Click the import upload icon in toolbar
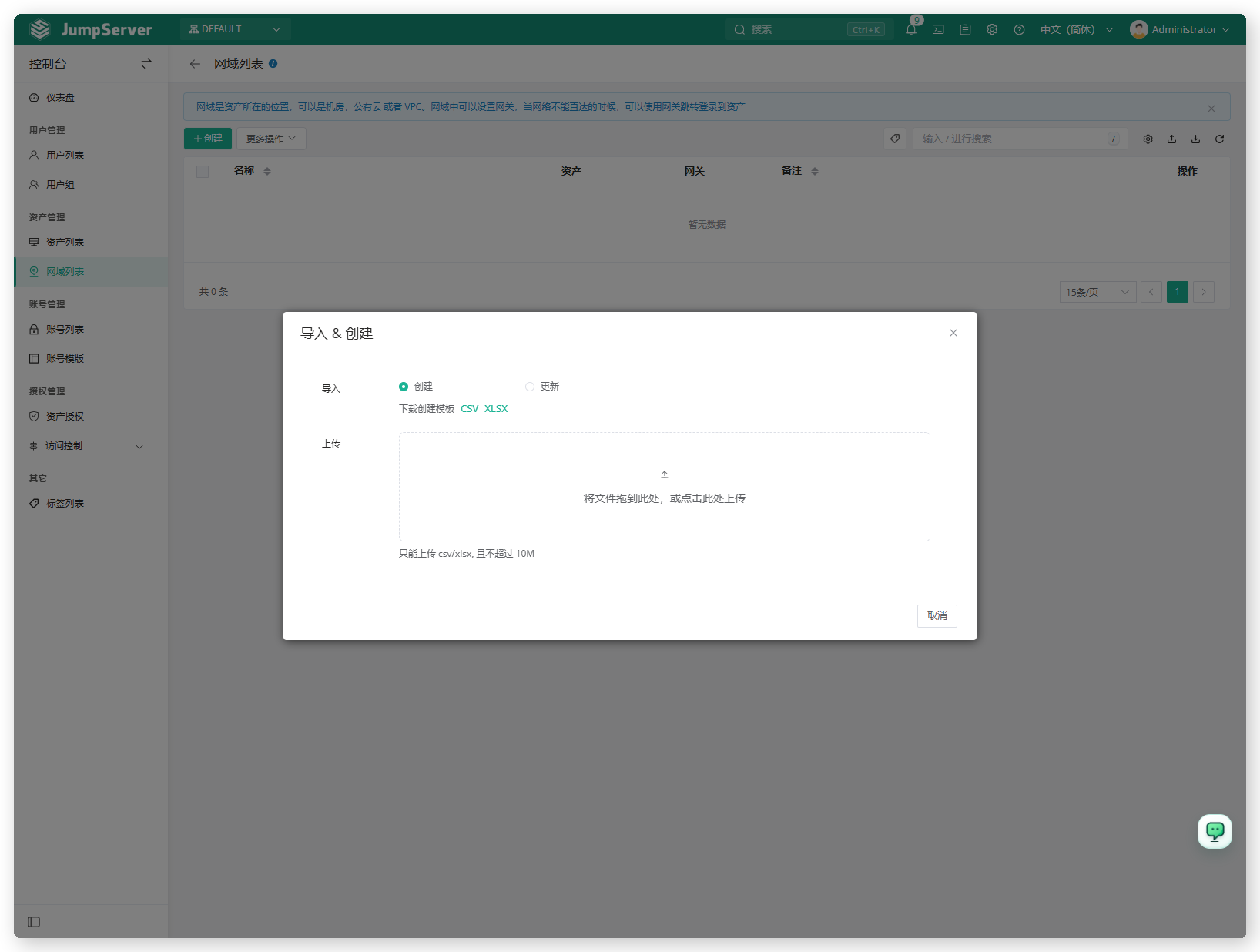Image resolution: width=1260 pixels, height=952 pixels. coord(1171,139)
